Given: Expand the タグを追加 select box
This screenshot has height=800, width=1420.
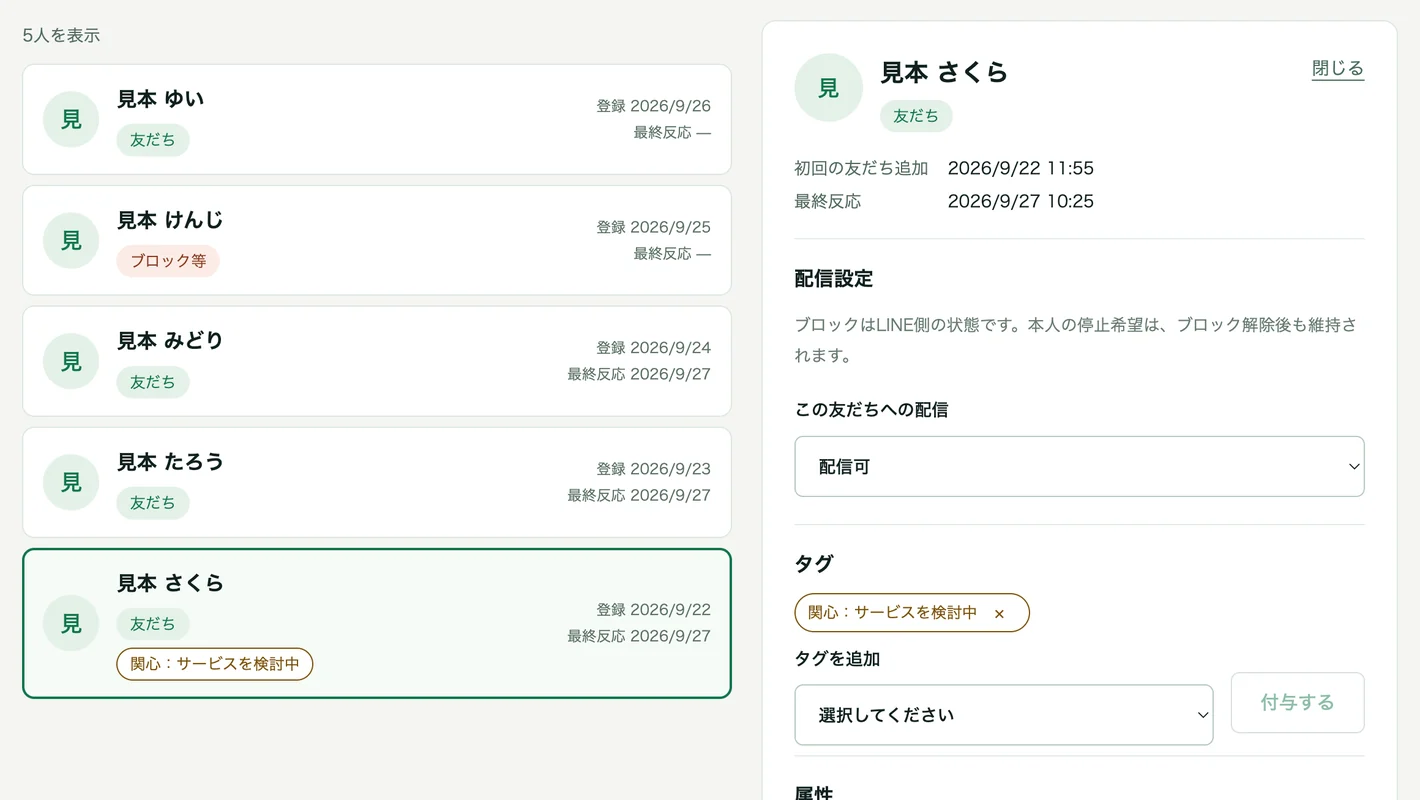Looking at the screenshot, I should coord(1003,715).
